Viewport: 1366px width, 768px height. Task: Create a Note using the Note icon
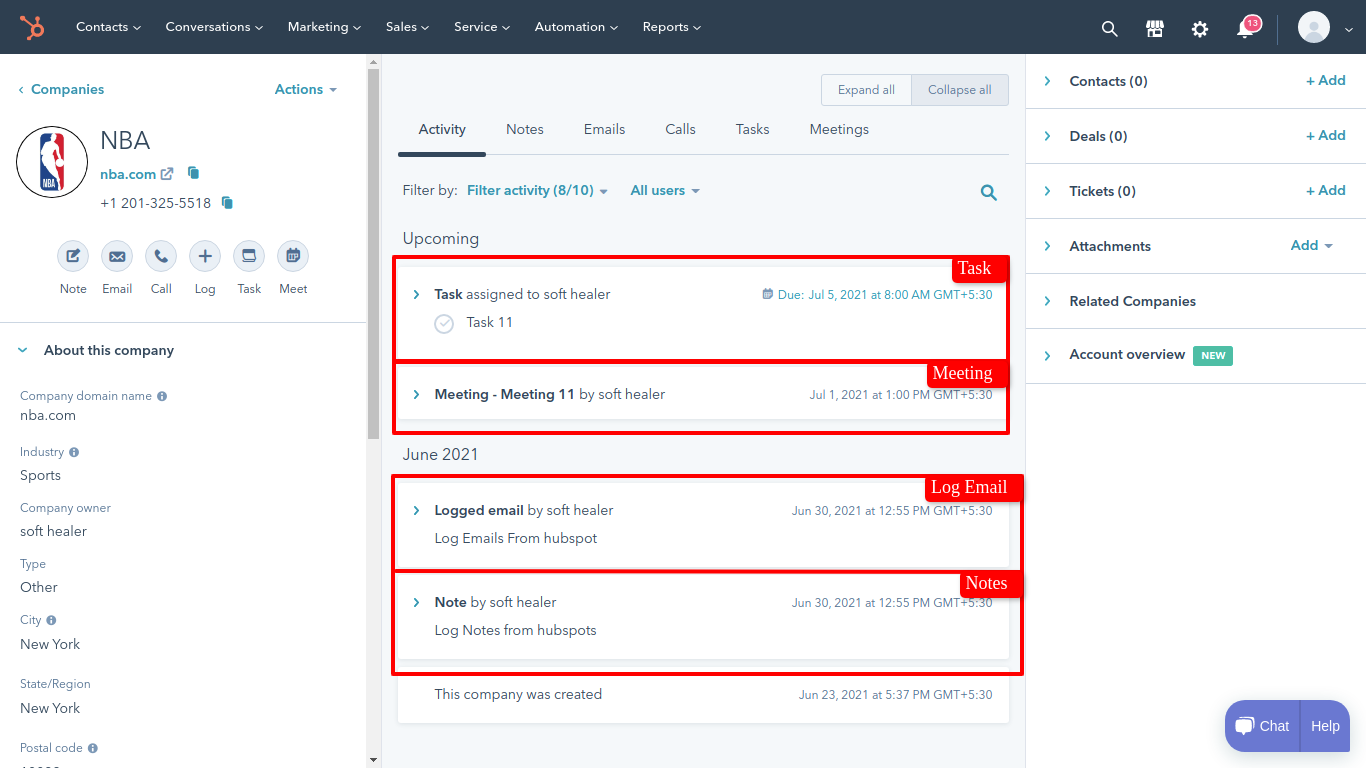73,257
